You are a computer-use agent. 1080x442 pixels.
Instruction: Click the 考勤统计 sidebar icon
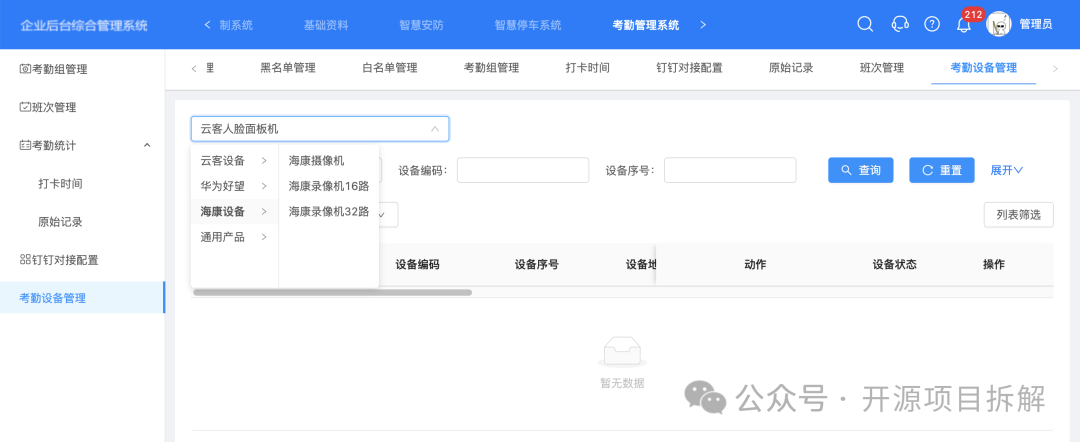pos(25,145)
